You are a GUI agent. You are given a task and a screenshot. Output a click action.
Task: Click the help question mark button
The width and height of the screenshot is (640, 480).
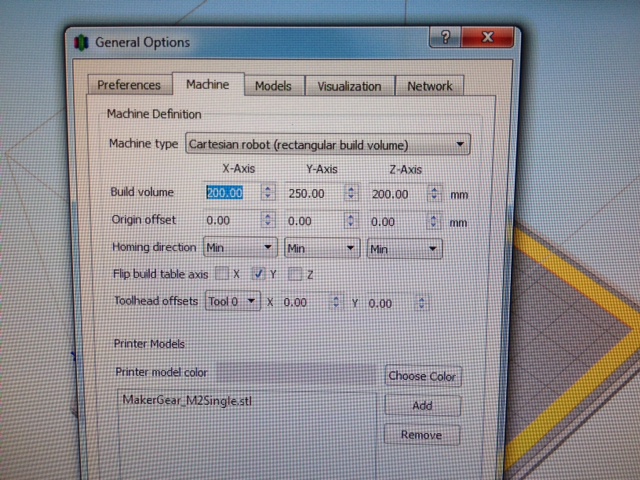446,38
